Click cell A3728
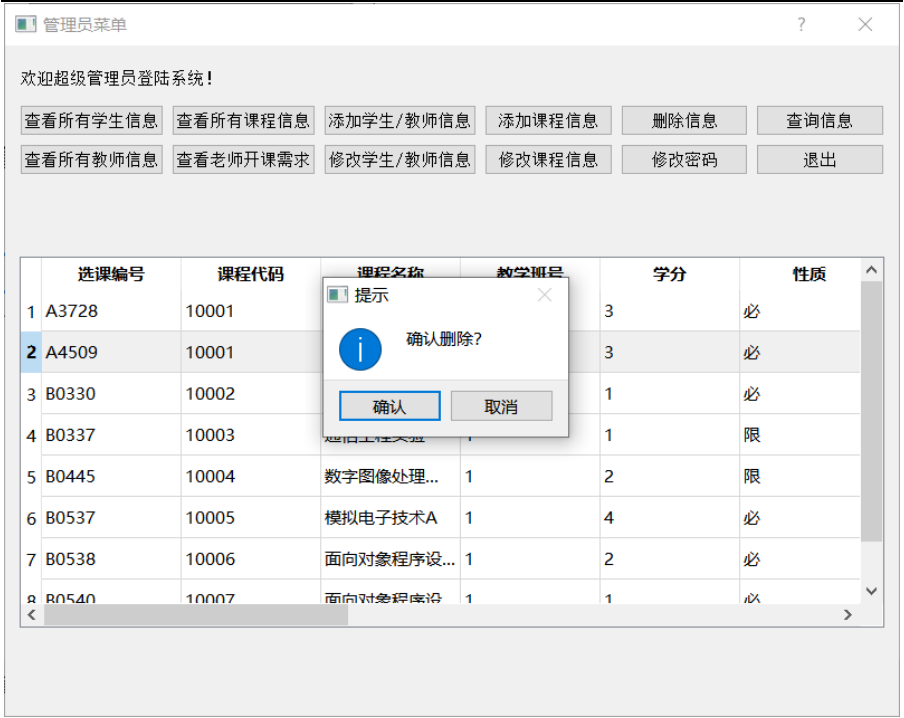The height and width of the screenshot is (718, 904). click(111, 311)
